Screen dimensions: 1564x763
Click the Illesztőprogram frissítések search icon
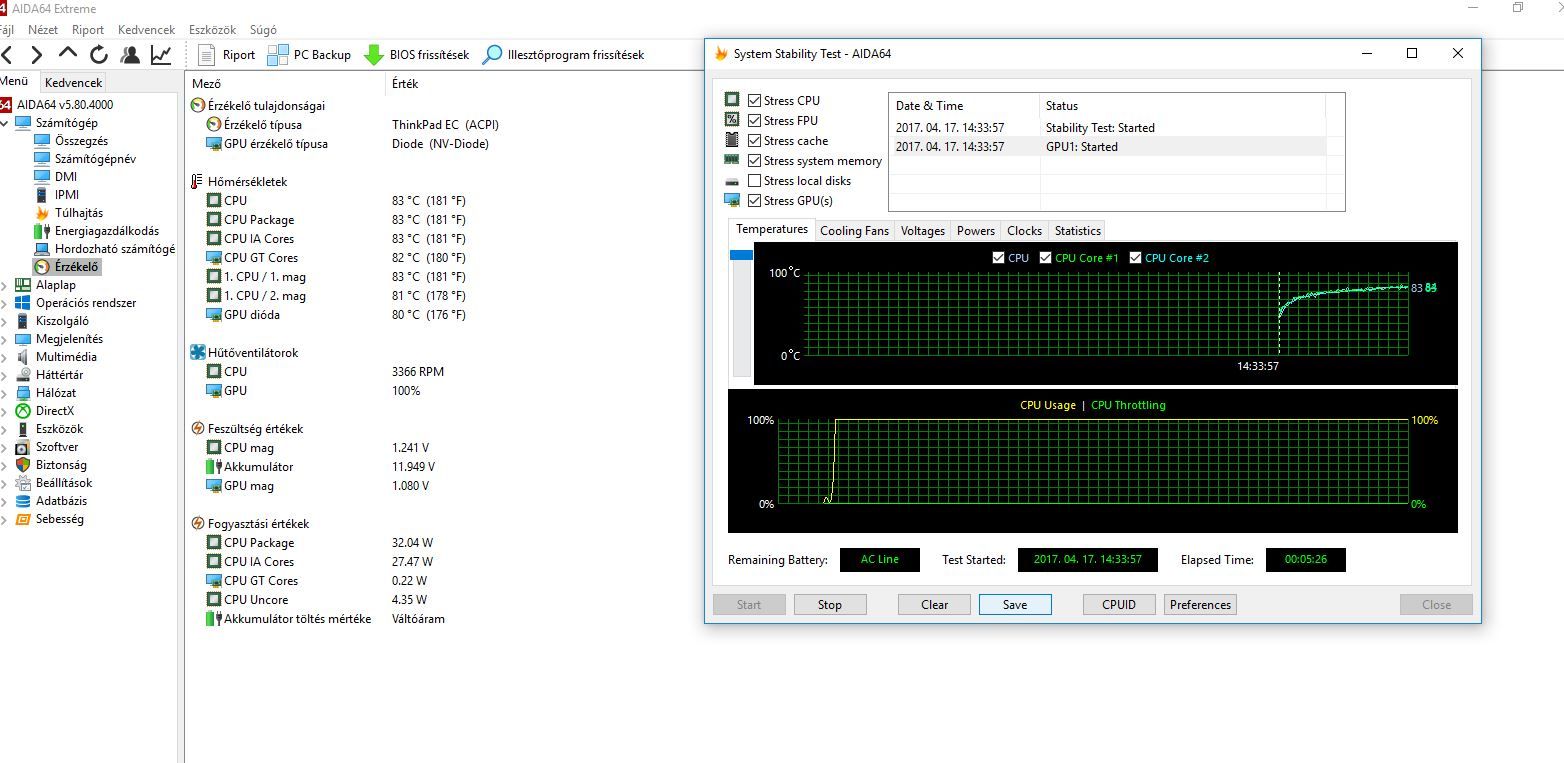point(492,55)
